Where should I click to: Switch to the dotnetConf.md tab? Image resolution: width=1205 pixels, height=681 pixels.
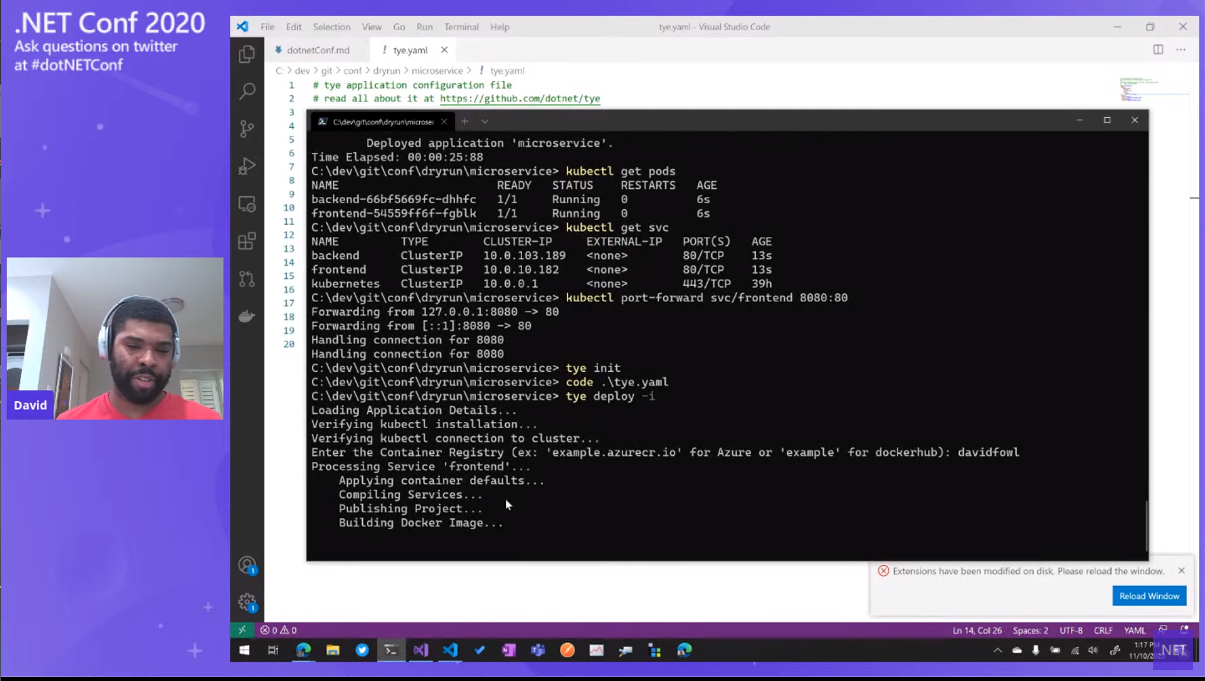tap(317, 50)
